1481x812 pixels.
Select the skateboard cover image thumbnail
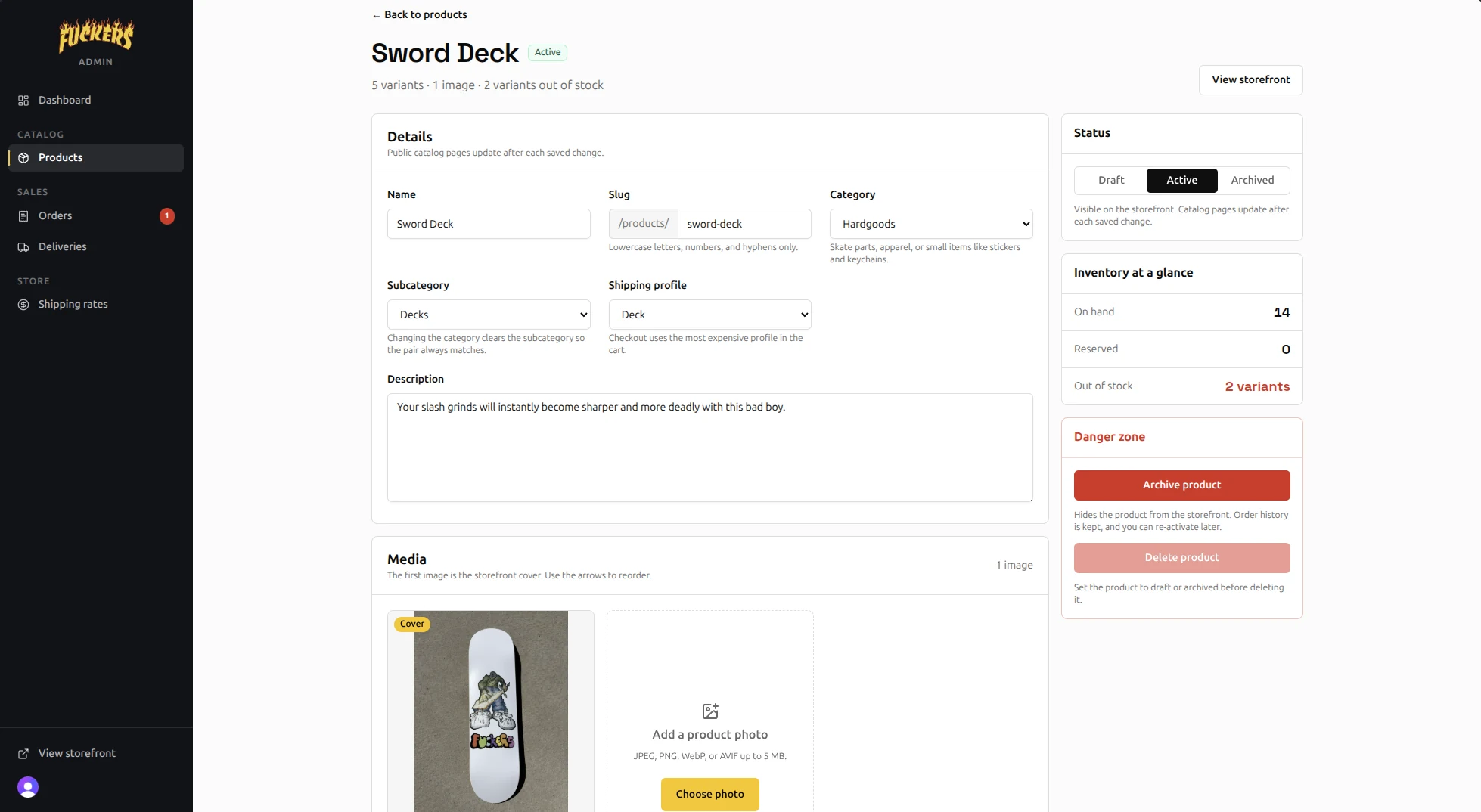click(491, 711)
